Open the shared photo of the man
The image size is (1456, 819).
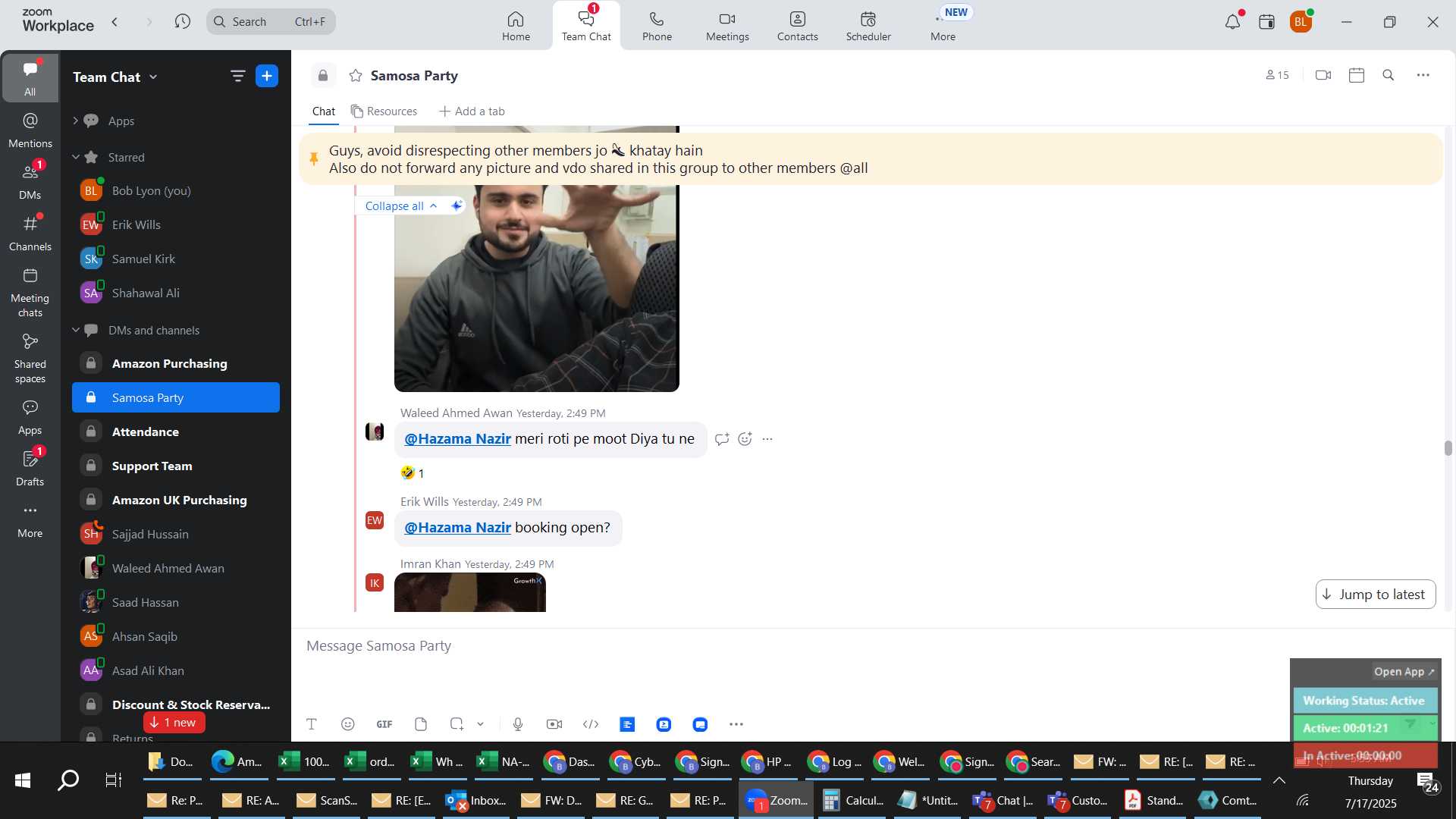coord(536,288)
